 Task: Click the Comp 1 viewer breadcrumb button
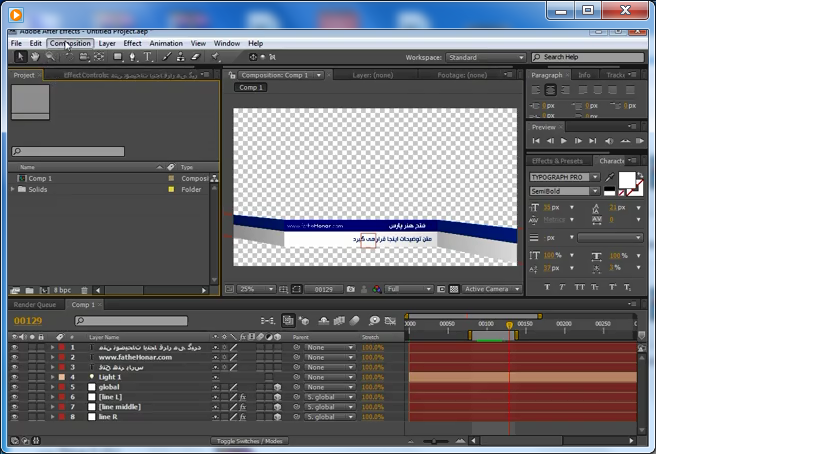251,88
